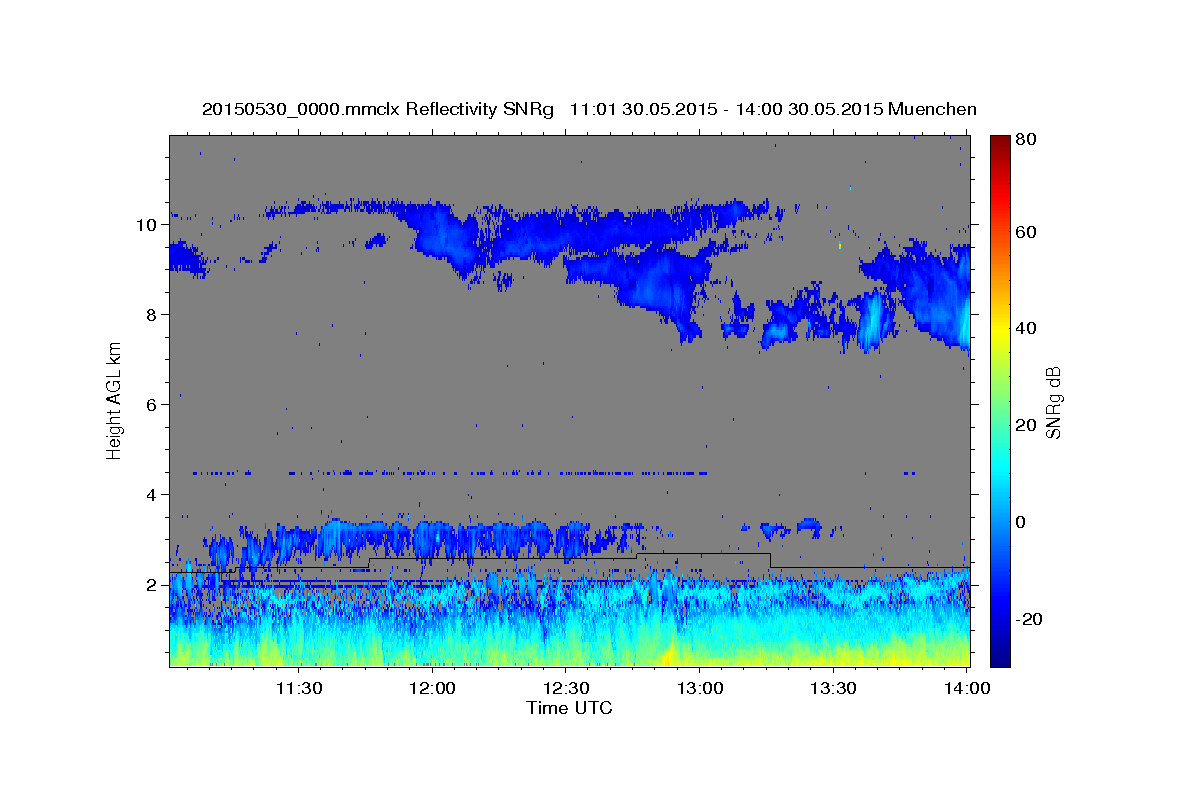
Task: Click the plot title text starting with 20150530_0000.mmclx
Action: 589,109
